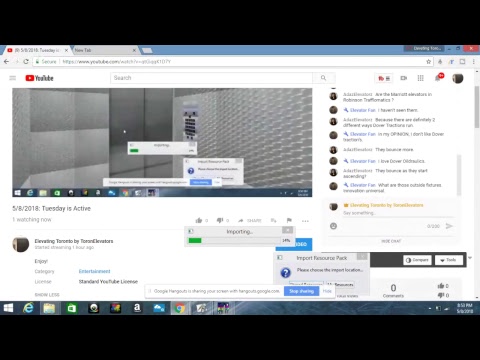Launch Internet Explorer from the taskbar
Screen dimensions: 480x360
[28, 308]
